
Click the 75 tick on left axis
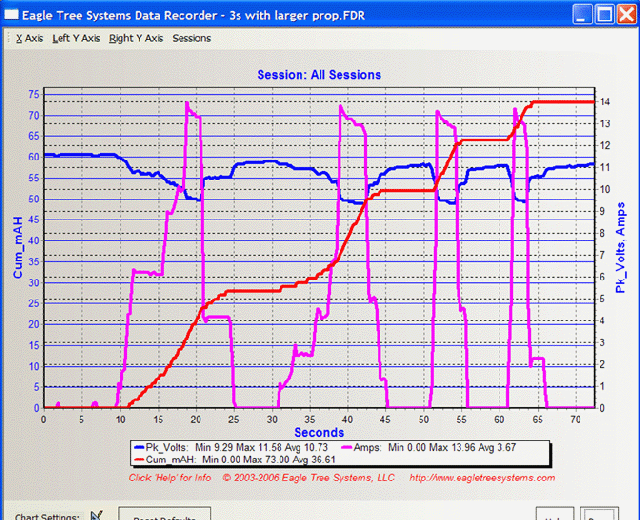pos(34,94)
